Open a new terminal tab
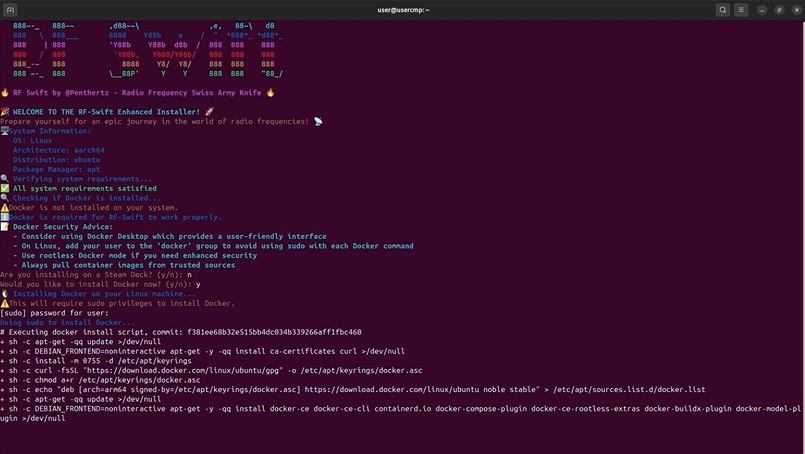The image size is (805, 454). pyautogui.click(x=10, y=10)
